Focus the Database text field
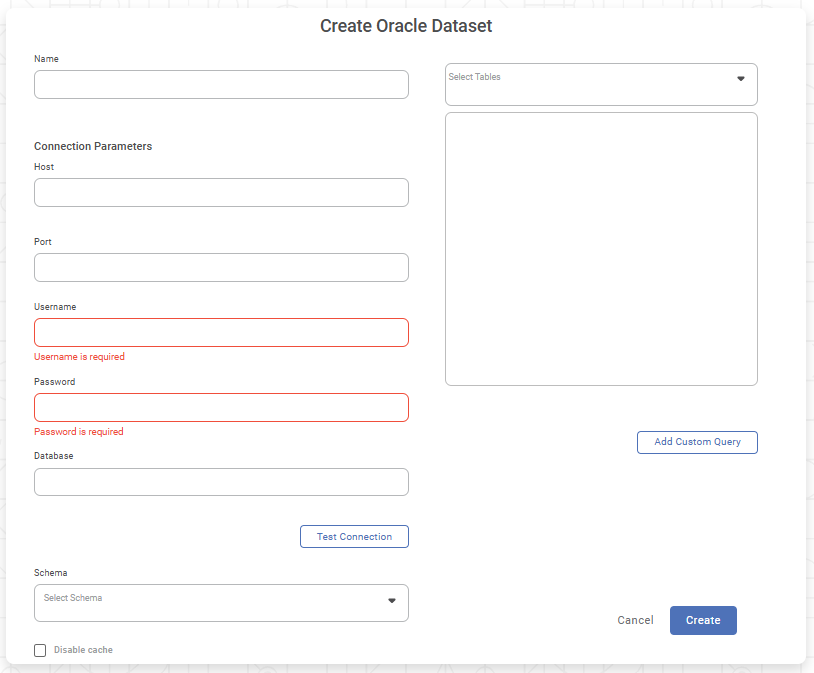 click(x=221, y=482)
